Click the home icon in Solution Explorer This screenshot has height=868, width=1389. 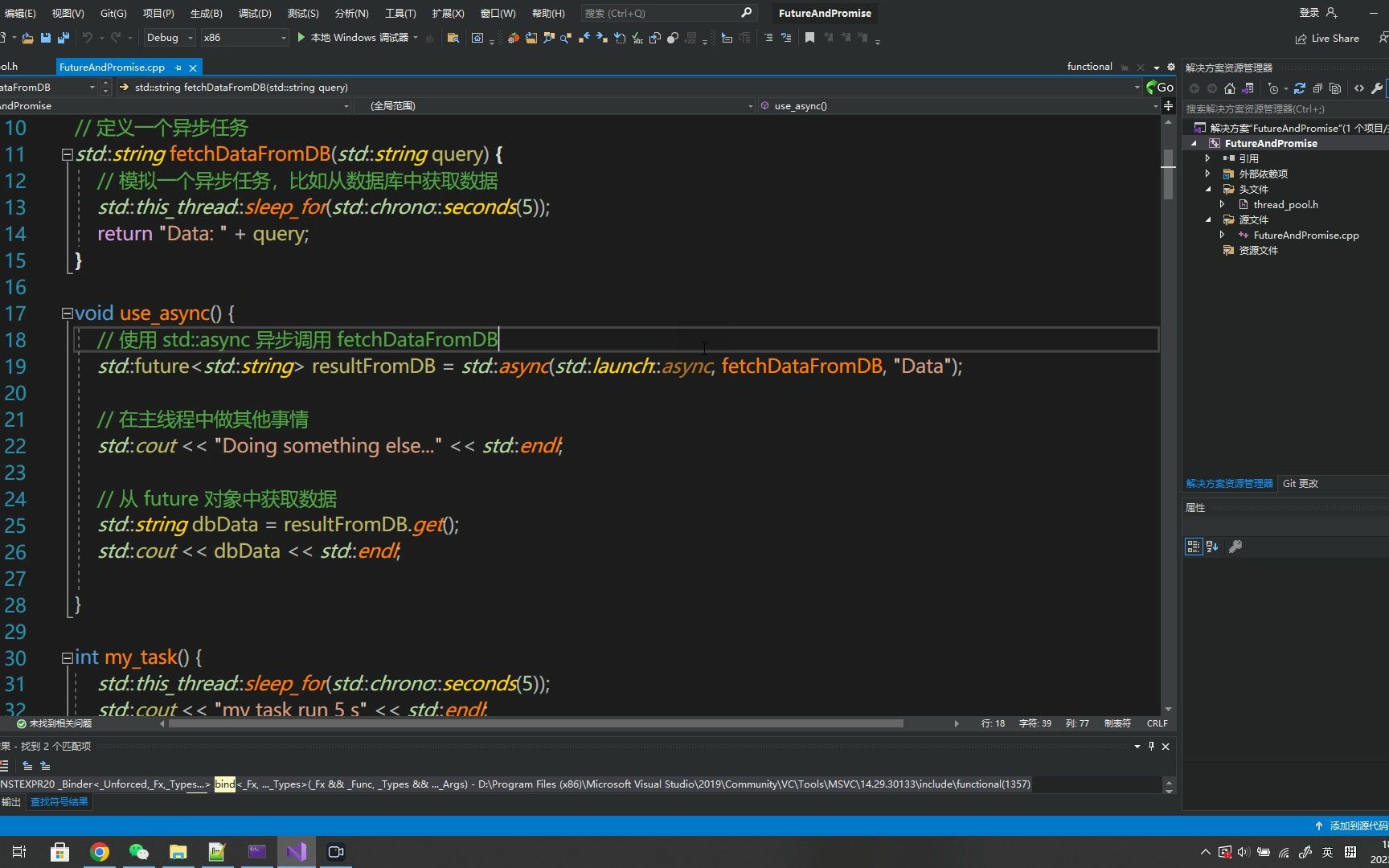point(1229,88)
